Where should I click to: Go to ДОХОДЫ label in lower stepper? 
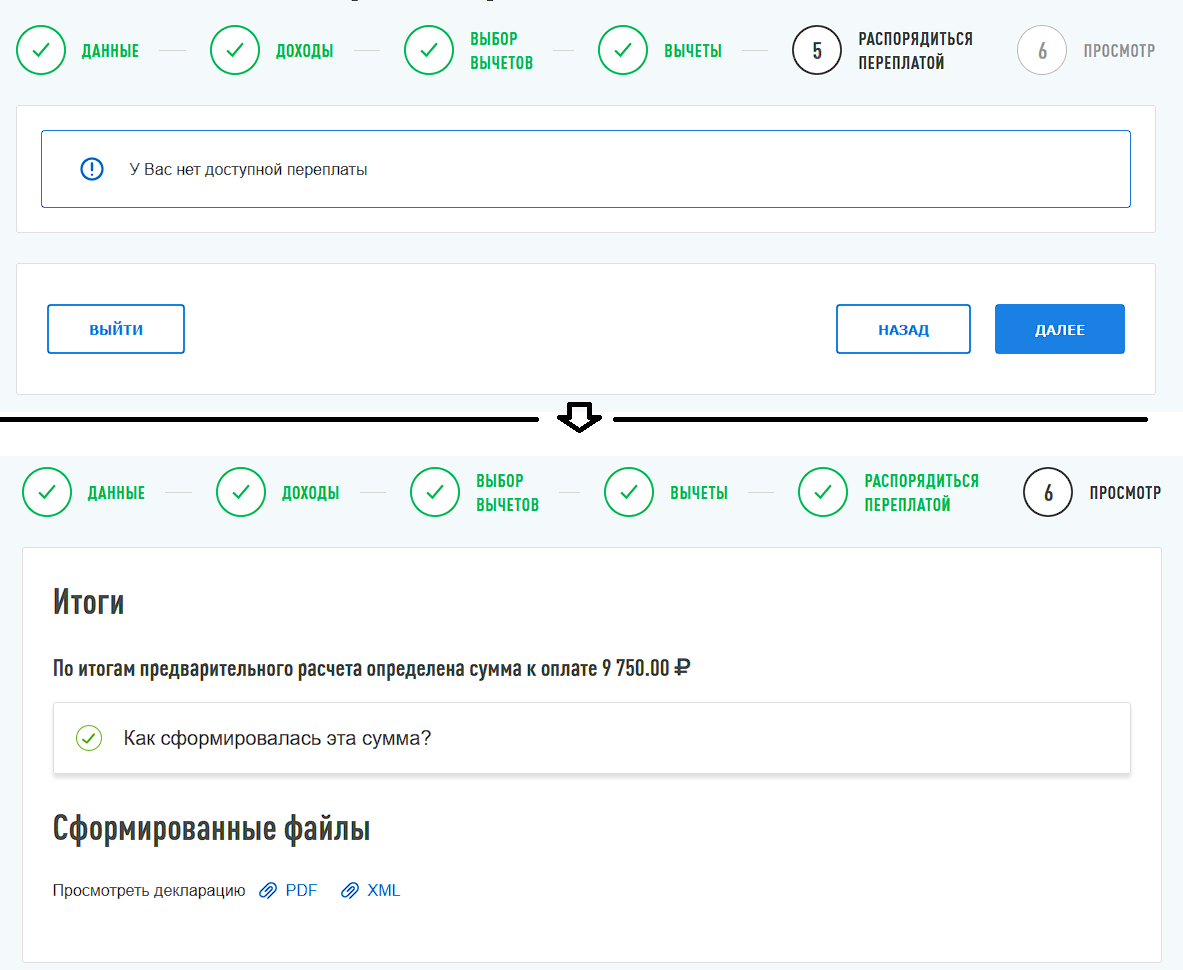tap(310, 493)
